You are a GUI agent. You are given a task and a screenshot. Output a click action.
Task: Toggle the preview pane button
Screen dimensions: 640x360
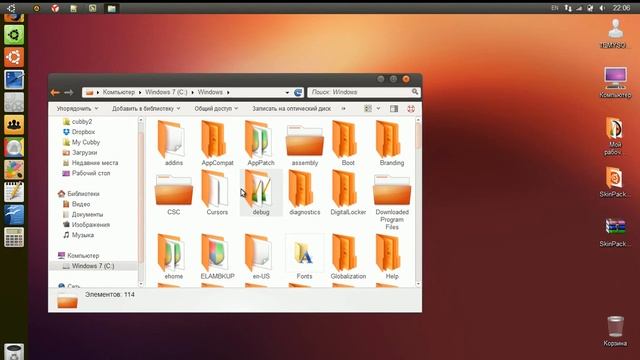pyautogui.click(x=394, y=109)
